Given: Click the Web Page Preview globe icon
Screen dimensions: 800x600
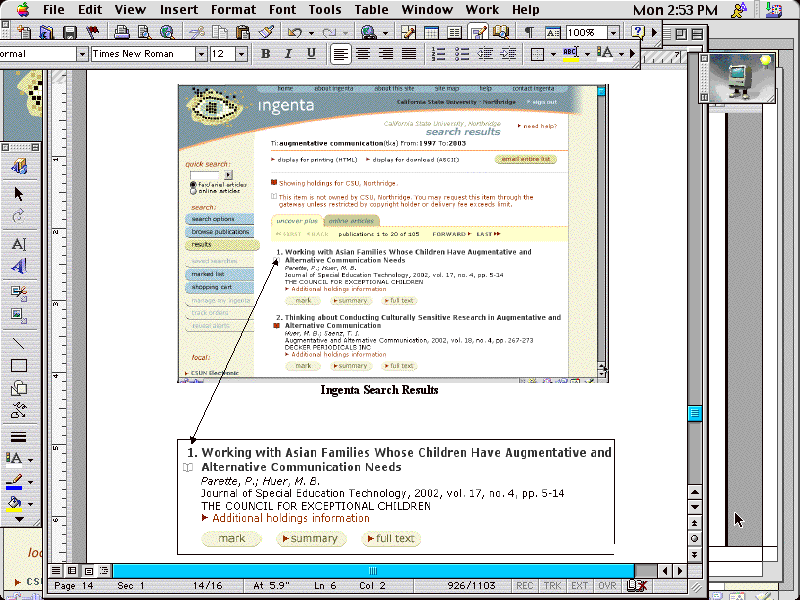Looking at the screenshot, I should pos(167,33).
